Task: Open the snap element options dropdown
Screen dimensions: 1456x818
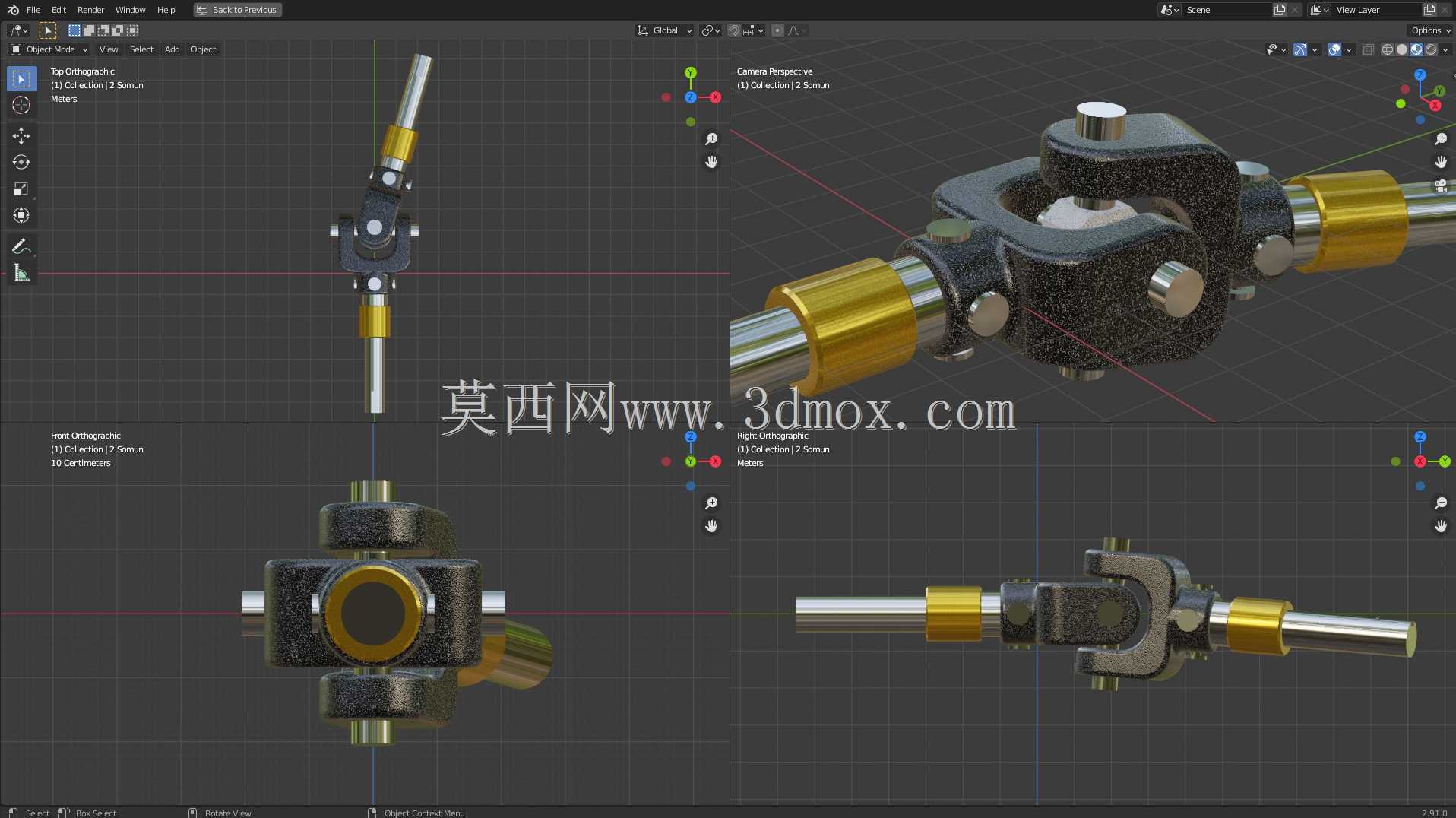Action: pos(754,30)
